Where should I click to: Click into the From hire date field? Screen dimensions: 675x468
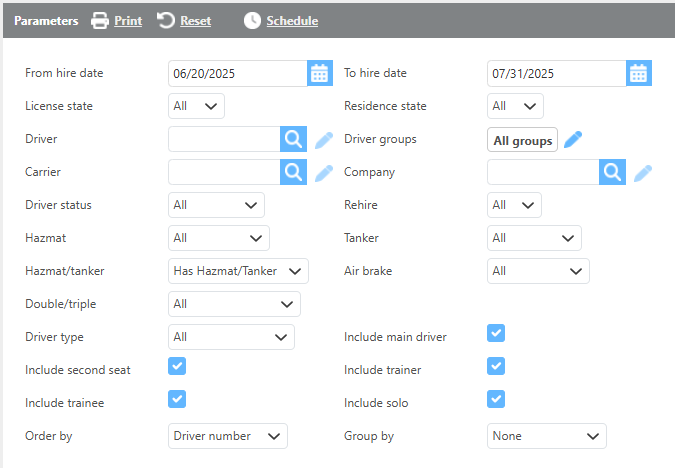(237, 74)
